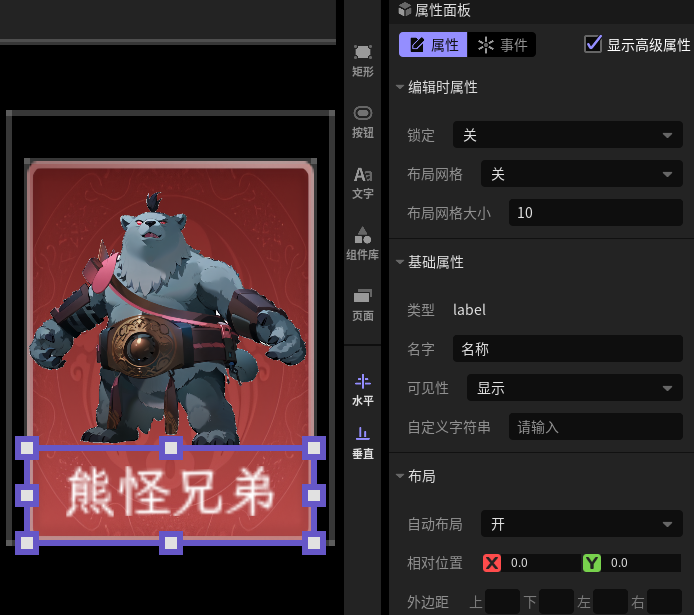Image resolution: width=694 pixels, height=615 pixels.
Task: Click the bottom-right selection resize handle
Action: (x=314, y=542)
